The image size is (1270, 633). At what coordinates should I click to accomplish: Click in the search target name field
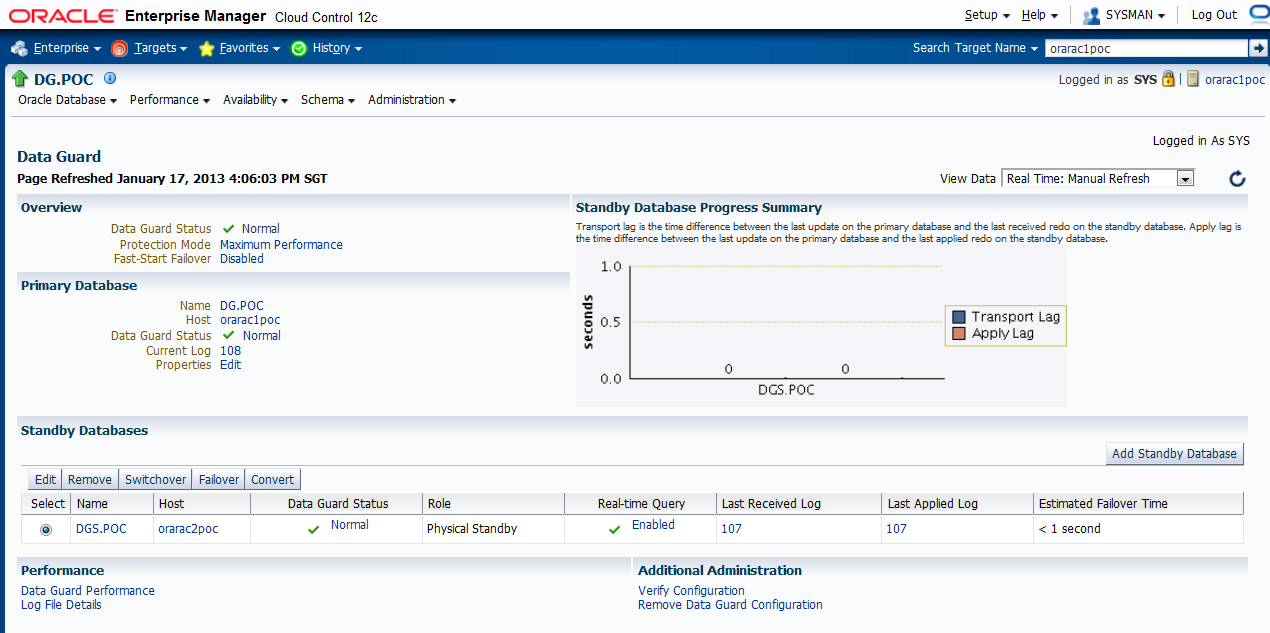1146,48
